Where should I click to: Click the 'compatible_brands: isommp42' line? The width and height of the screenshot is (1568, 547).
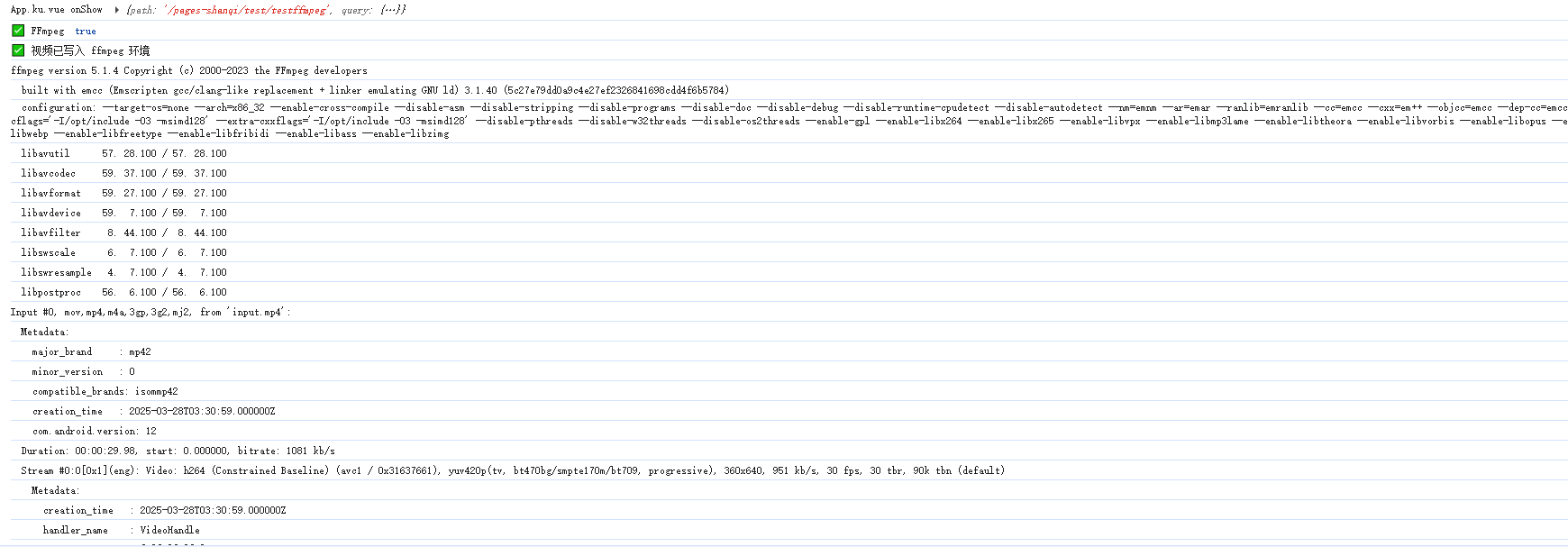[x=105, y=391]
